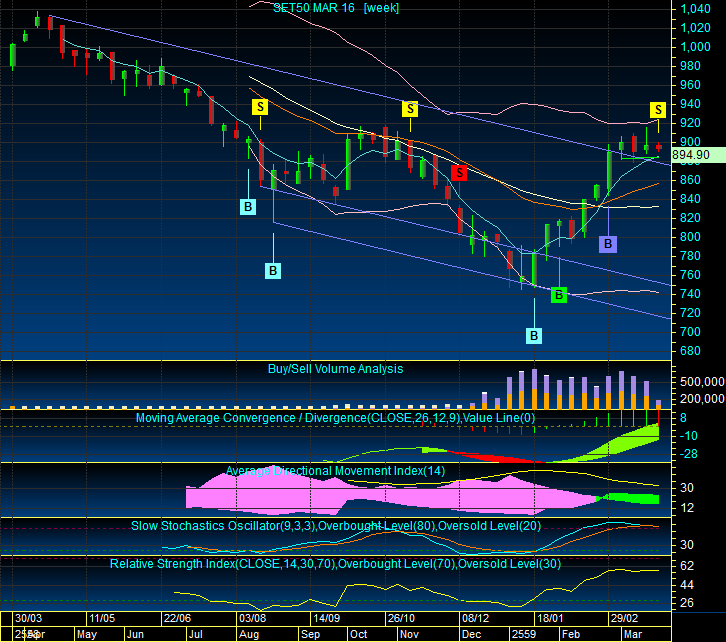Click the Oct month label
726x642 pixels.
[x=358, y=634]
